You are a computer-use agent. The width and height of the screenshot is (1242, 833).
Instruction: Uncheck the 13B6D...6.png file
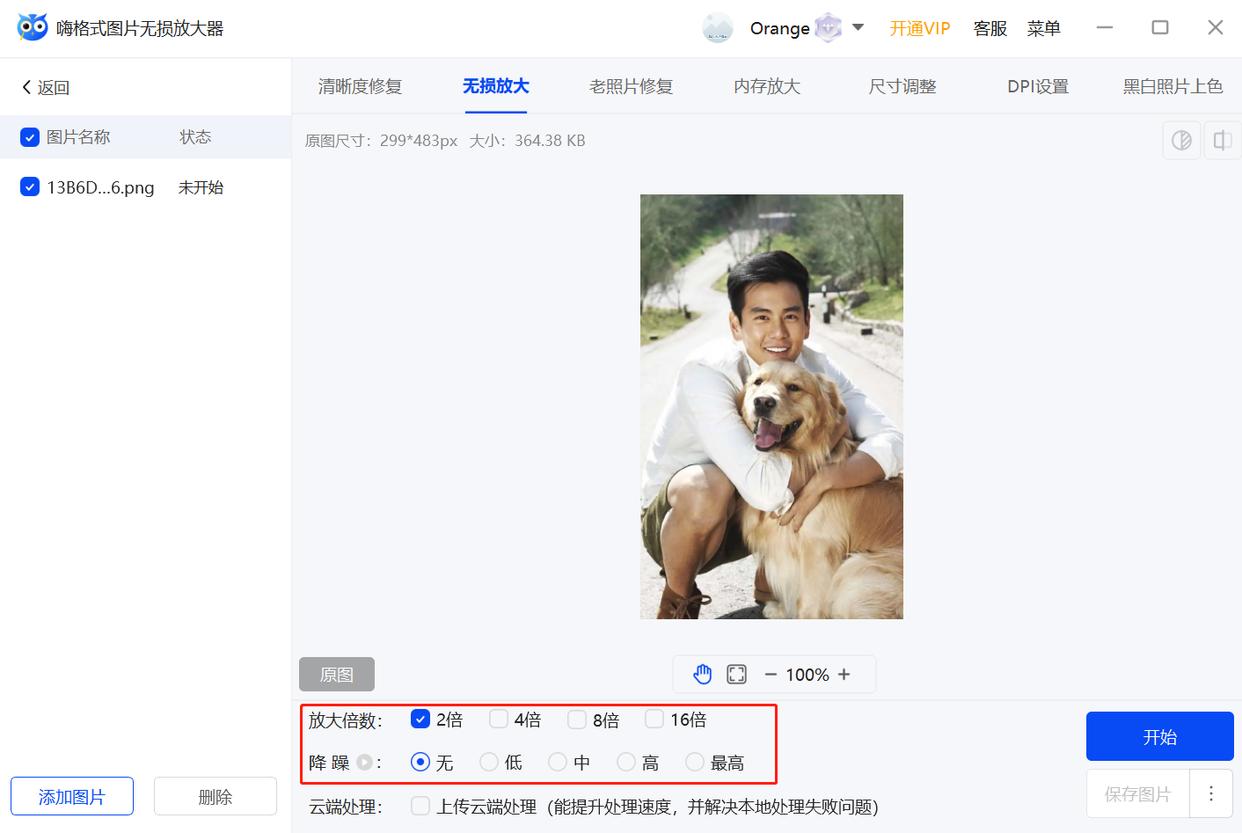tap(30, 186)
